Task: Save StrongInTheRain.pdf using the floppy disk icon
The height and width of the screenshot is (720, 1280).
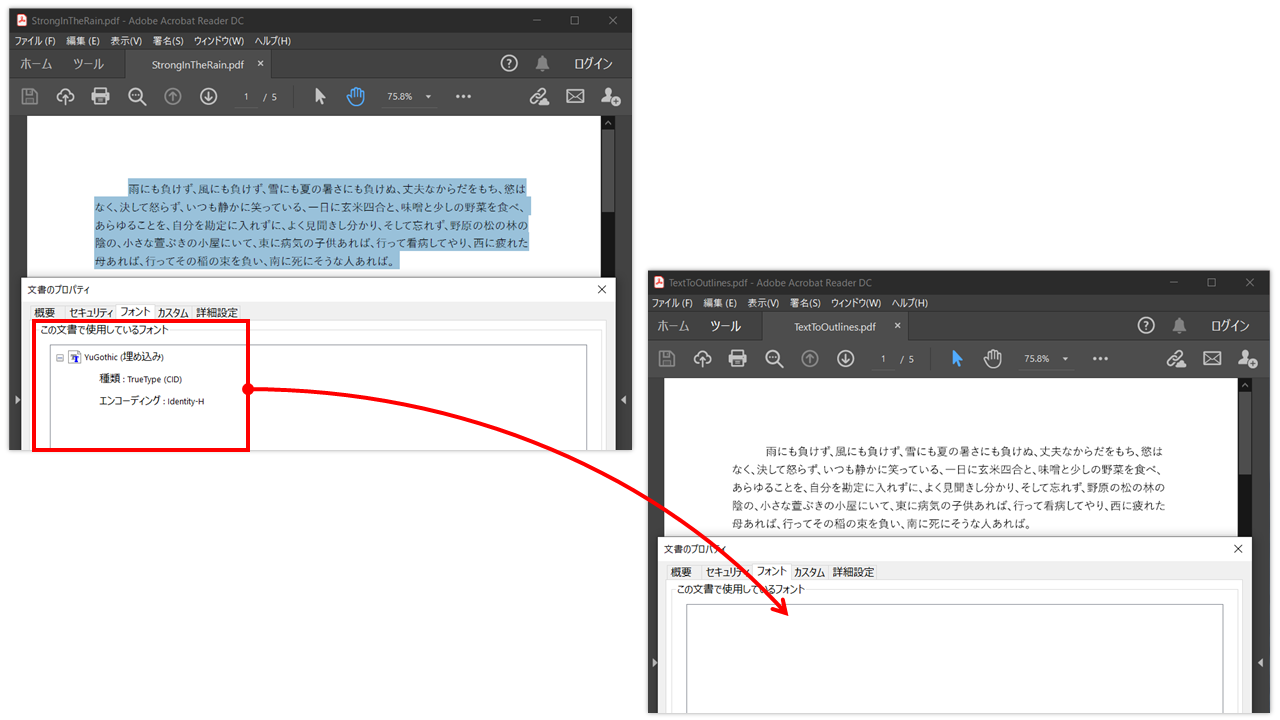Action: click(30, 96)
